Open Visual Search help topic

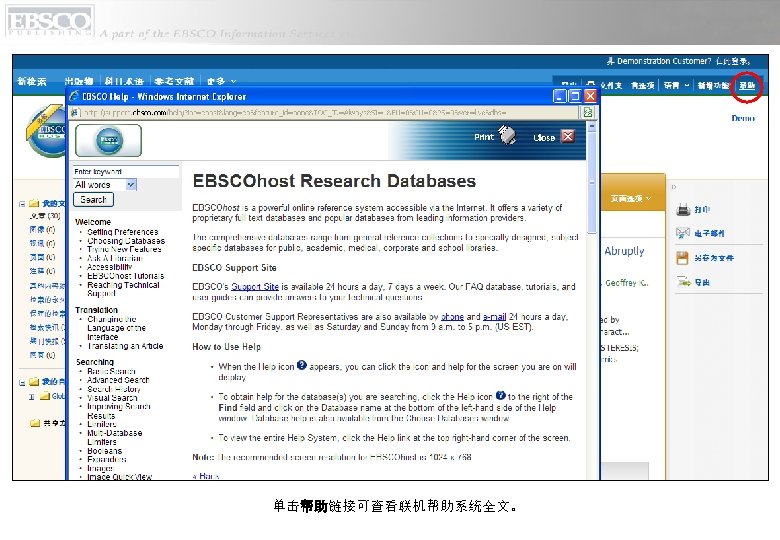click(x=112, y=398)
